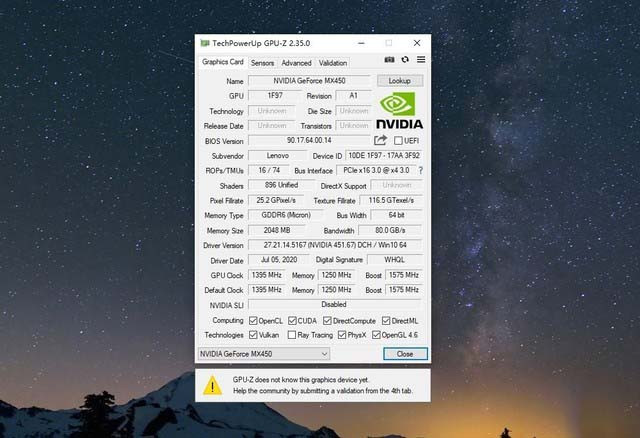
Task: Close GPU-Z with the title bar X
Action: (x=417, y=43)
